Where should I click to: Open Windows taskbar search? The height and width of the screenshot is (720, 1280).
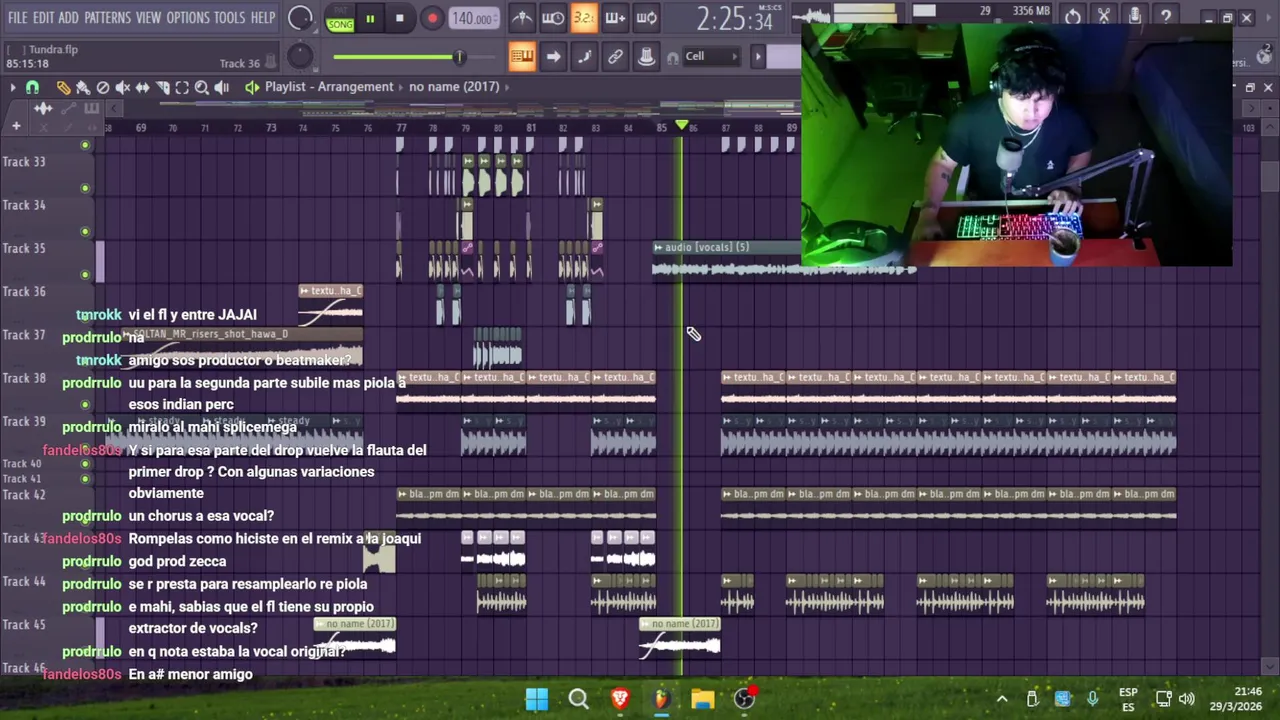point(578,699)
